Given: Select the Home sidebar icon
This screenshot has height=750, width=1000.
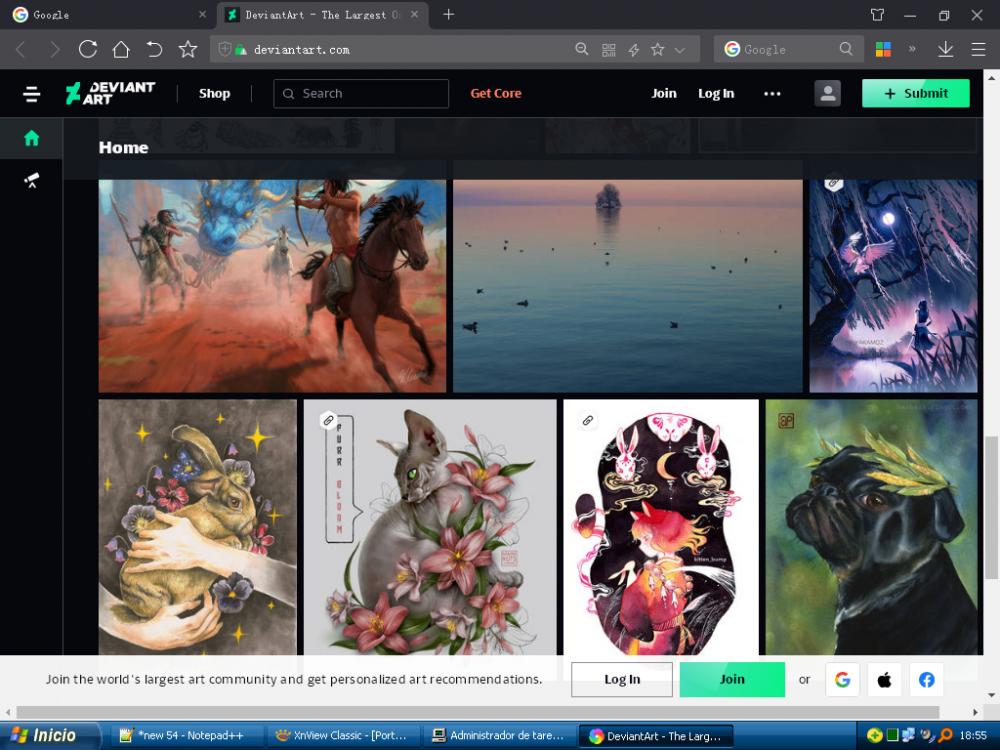Looking at the screenshot, I should (31, 138).
